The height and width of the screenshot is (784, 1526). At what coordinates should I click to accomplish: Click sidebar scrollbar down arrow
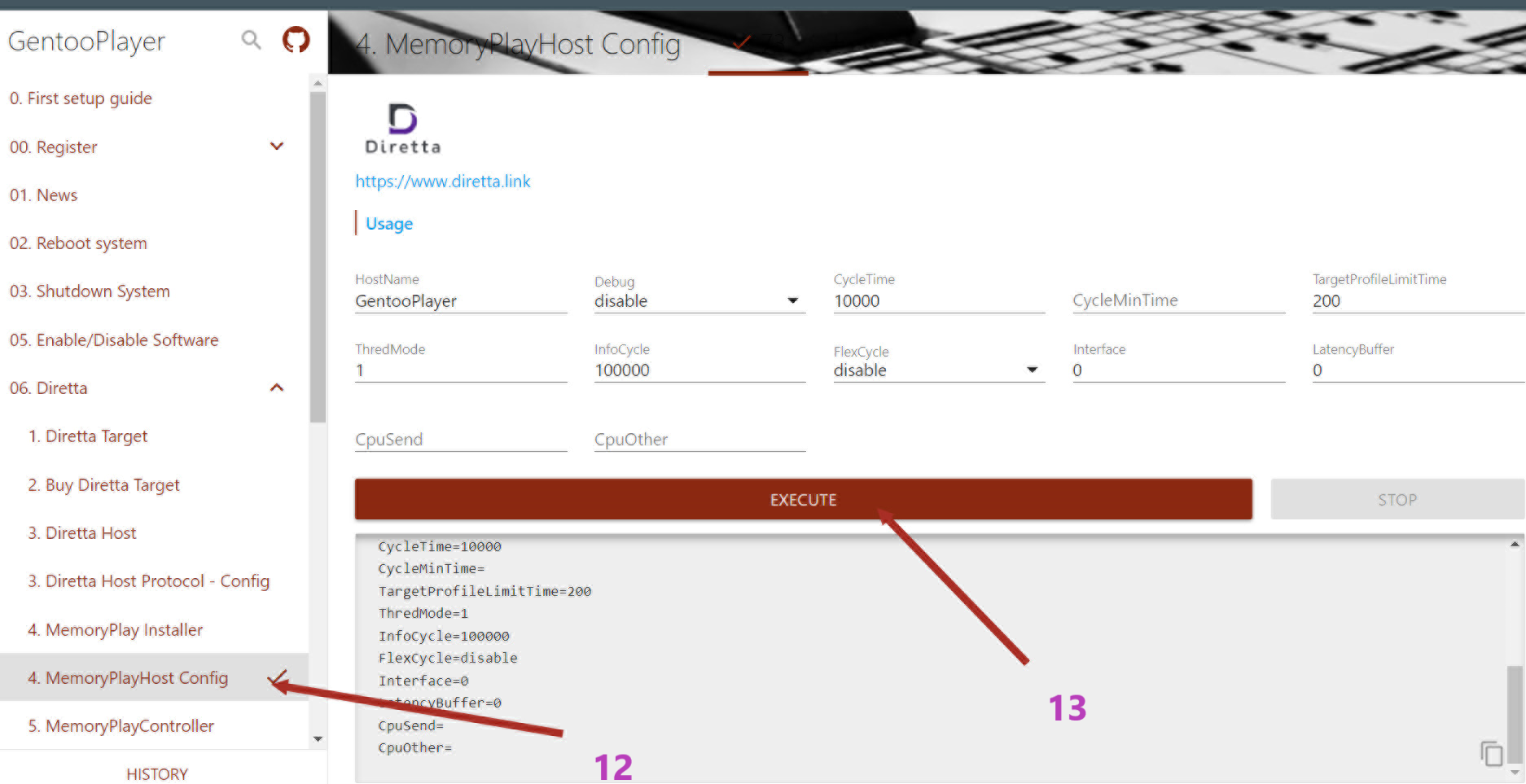(x=318, y=739)
